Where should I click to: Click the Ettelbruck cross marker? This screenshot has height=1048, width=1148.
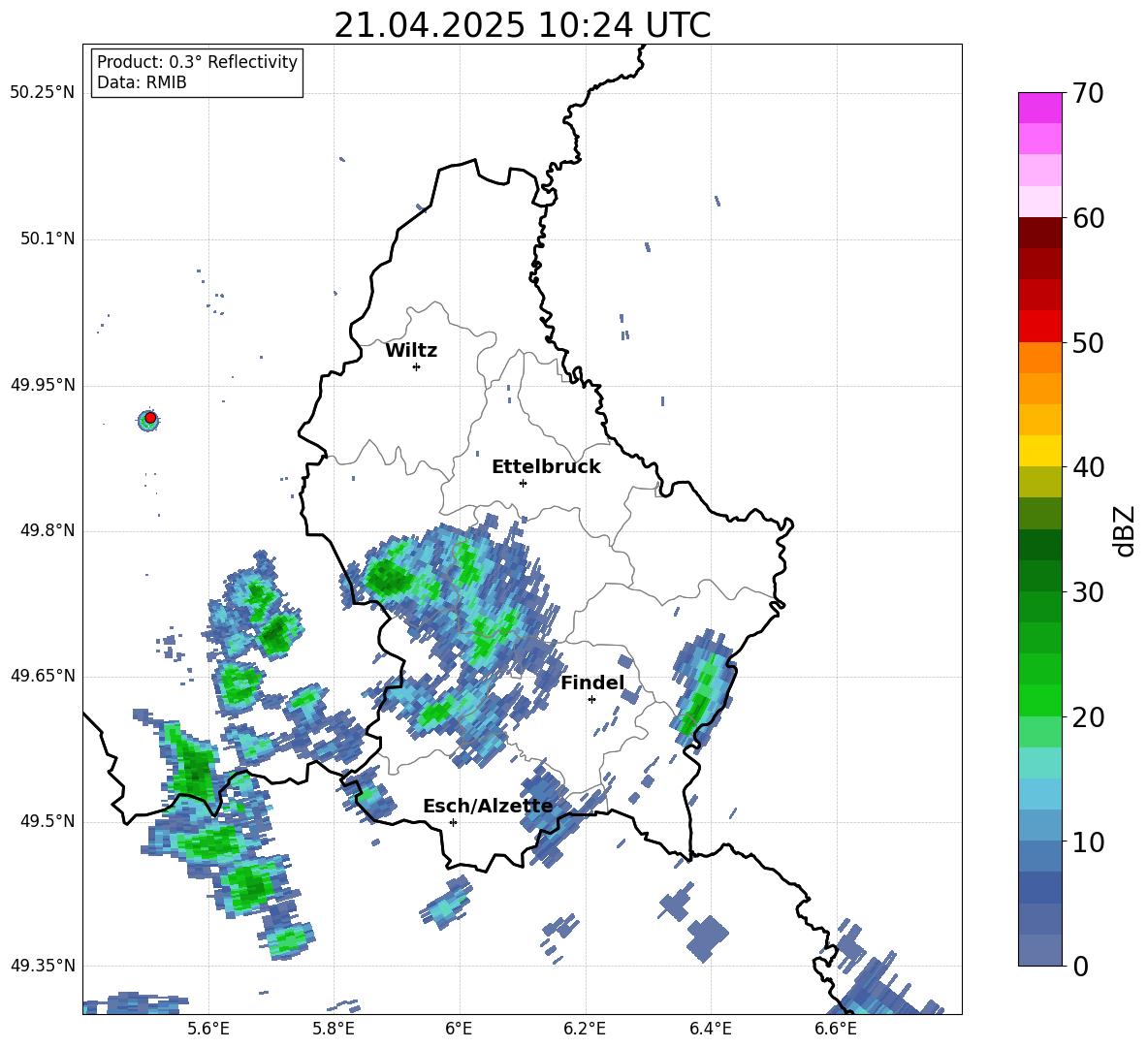pos(523,483)
